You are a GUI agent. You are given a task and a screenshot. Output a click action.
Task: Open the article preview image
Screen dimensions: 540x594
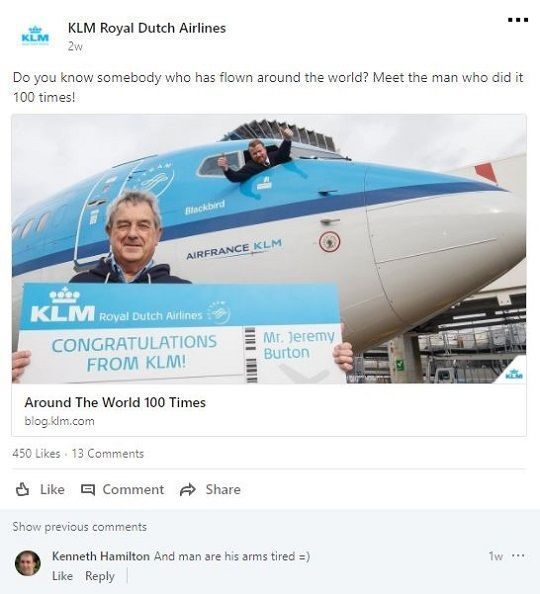pyautogui.click(x=269, y=249)
